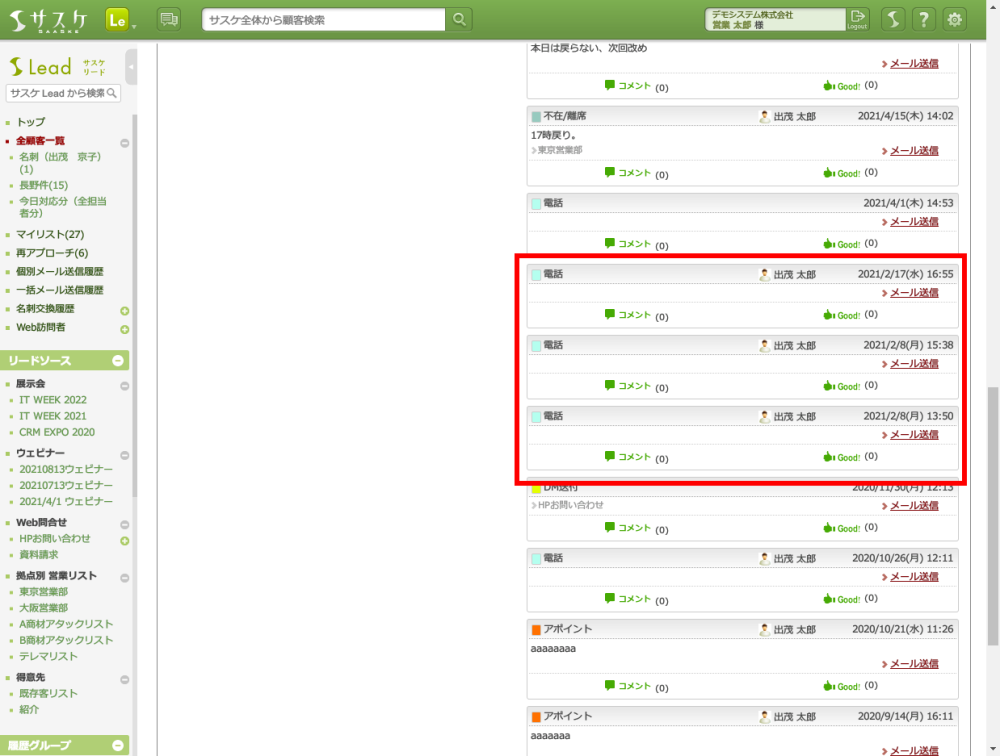The image size is (1000, 756).
Task: Collapse the left sidebar with arrow tab
Action: (131, 67)
